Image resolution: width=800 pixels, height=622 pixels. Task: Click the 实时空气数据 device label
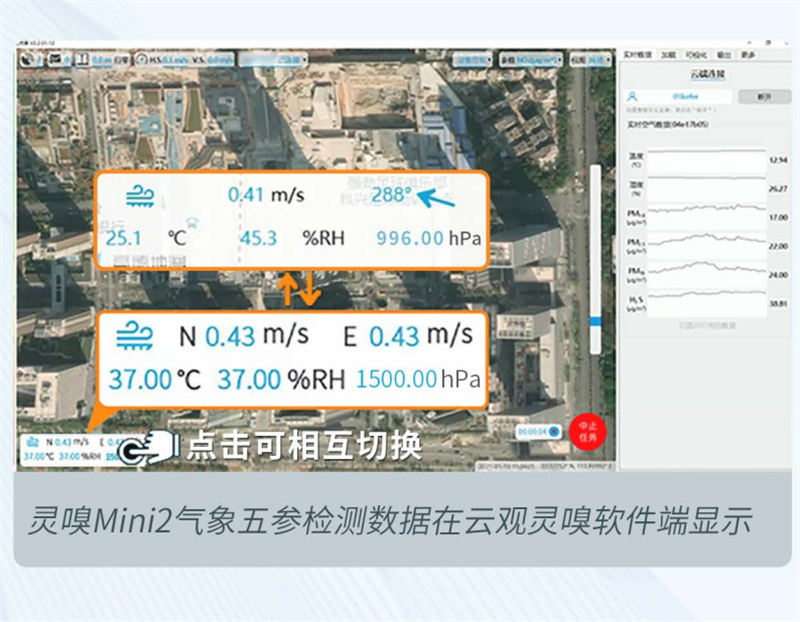tap(667, 125)
